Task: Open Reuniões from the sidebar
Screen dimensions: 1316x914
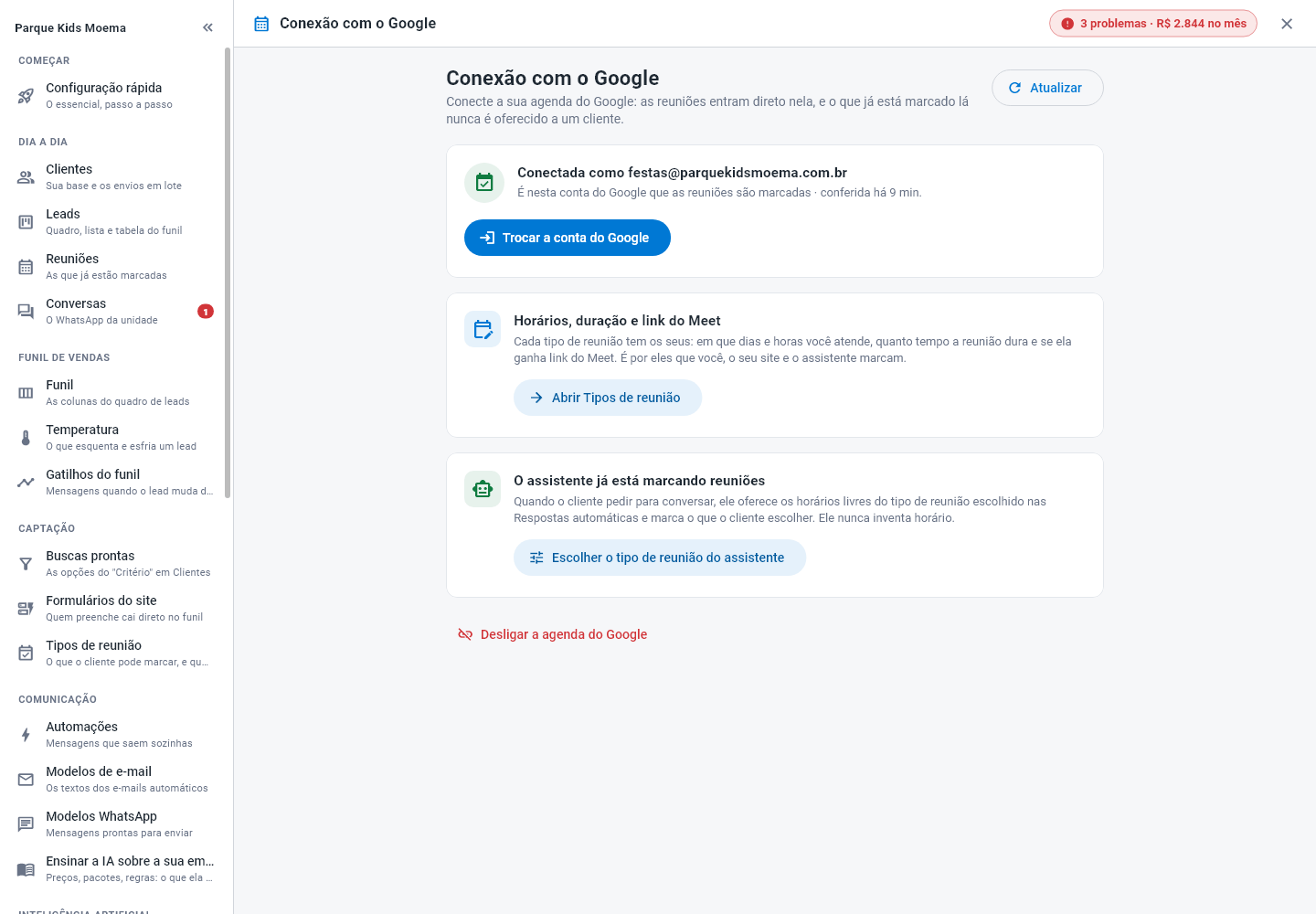Action: click(115, 267)
